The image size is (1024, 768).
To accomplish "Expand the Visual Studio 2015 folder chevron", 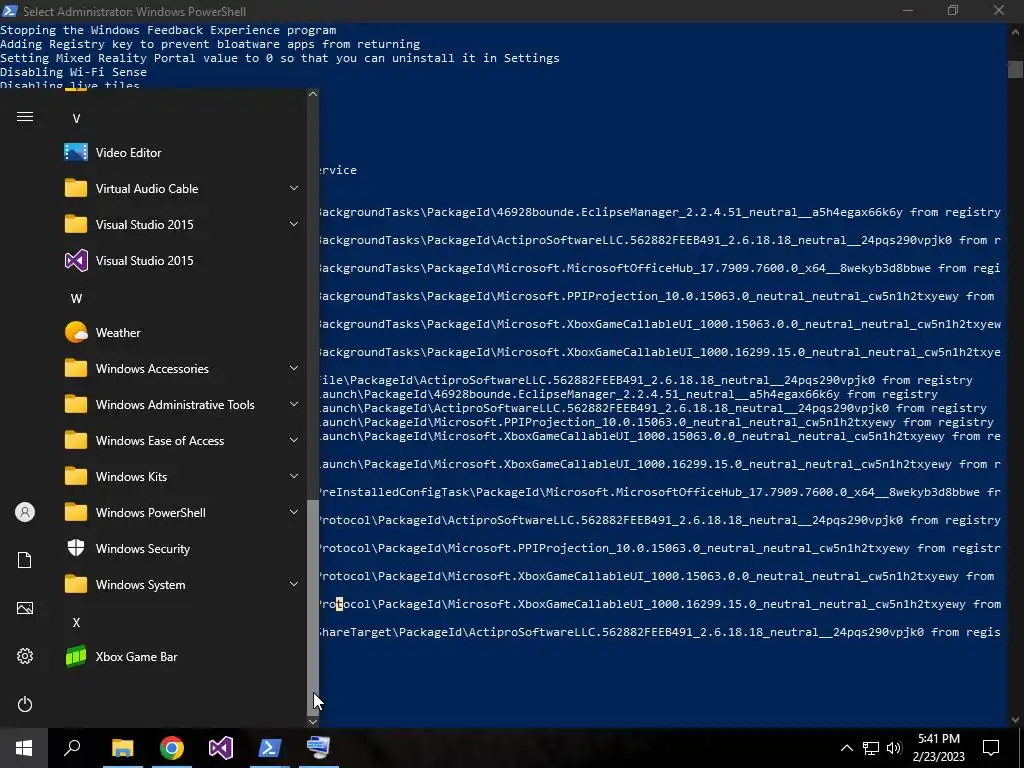I will coord(294,224).
